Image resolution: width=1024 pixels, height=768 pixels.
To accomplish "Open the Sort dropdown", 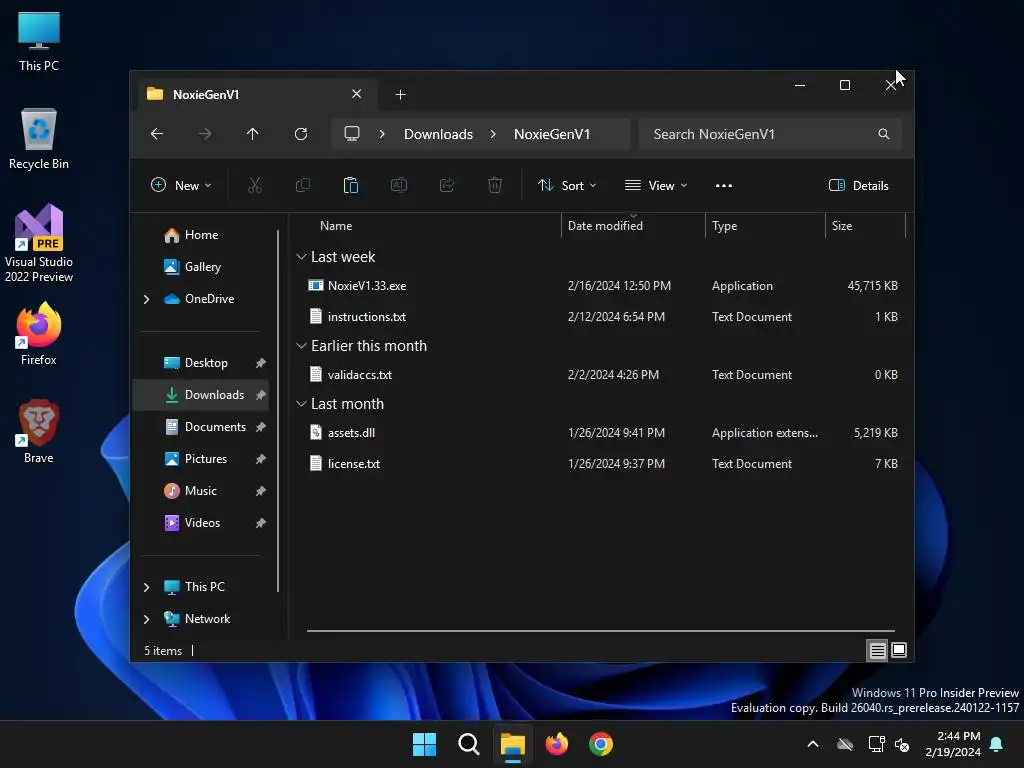I will pos(567,185).
